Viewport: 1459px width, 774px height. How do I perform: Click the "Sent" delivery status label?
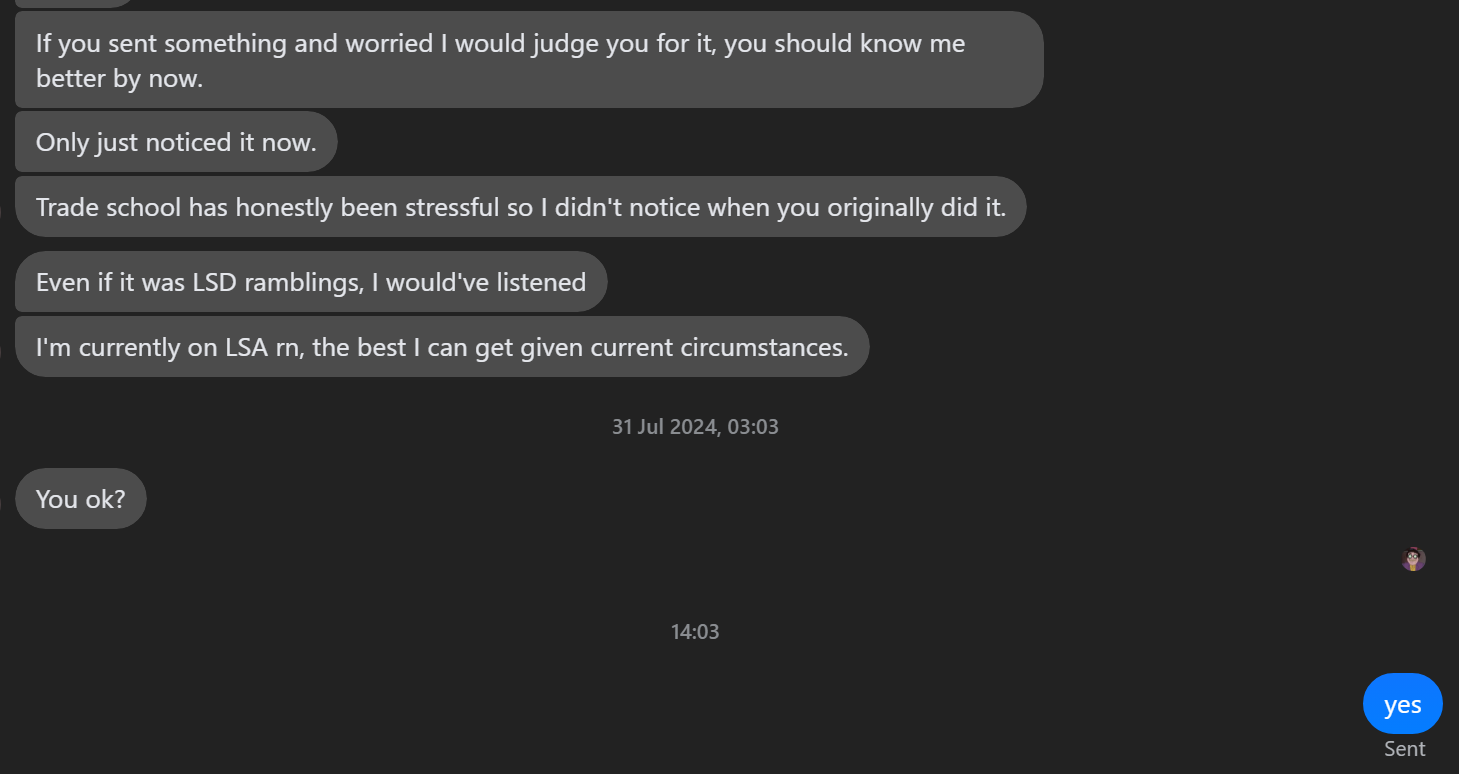pos(1404,749)
